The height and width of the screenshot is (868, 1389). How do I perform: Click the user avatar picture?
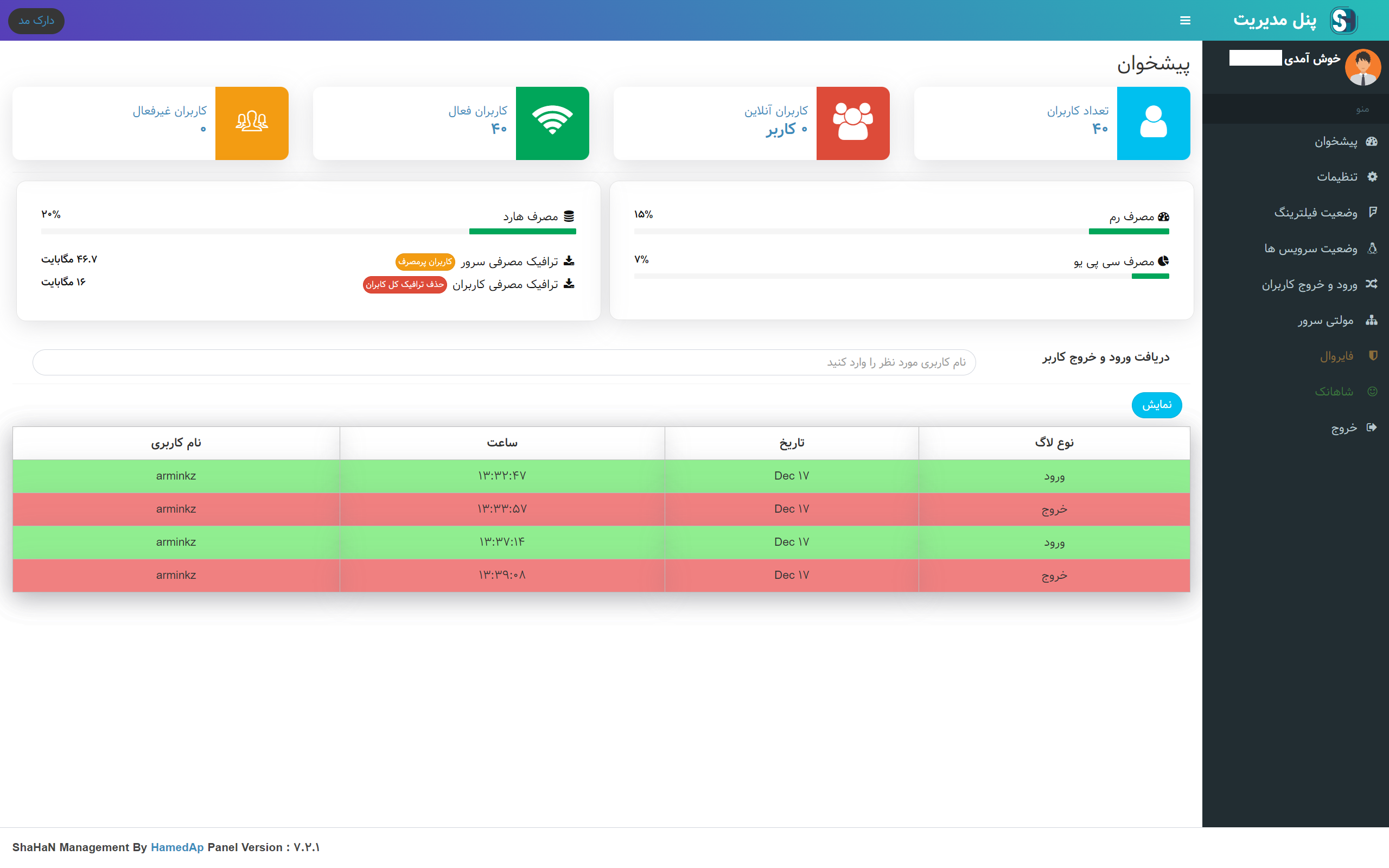[x=1362, y=67]
